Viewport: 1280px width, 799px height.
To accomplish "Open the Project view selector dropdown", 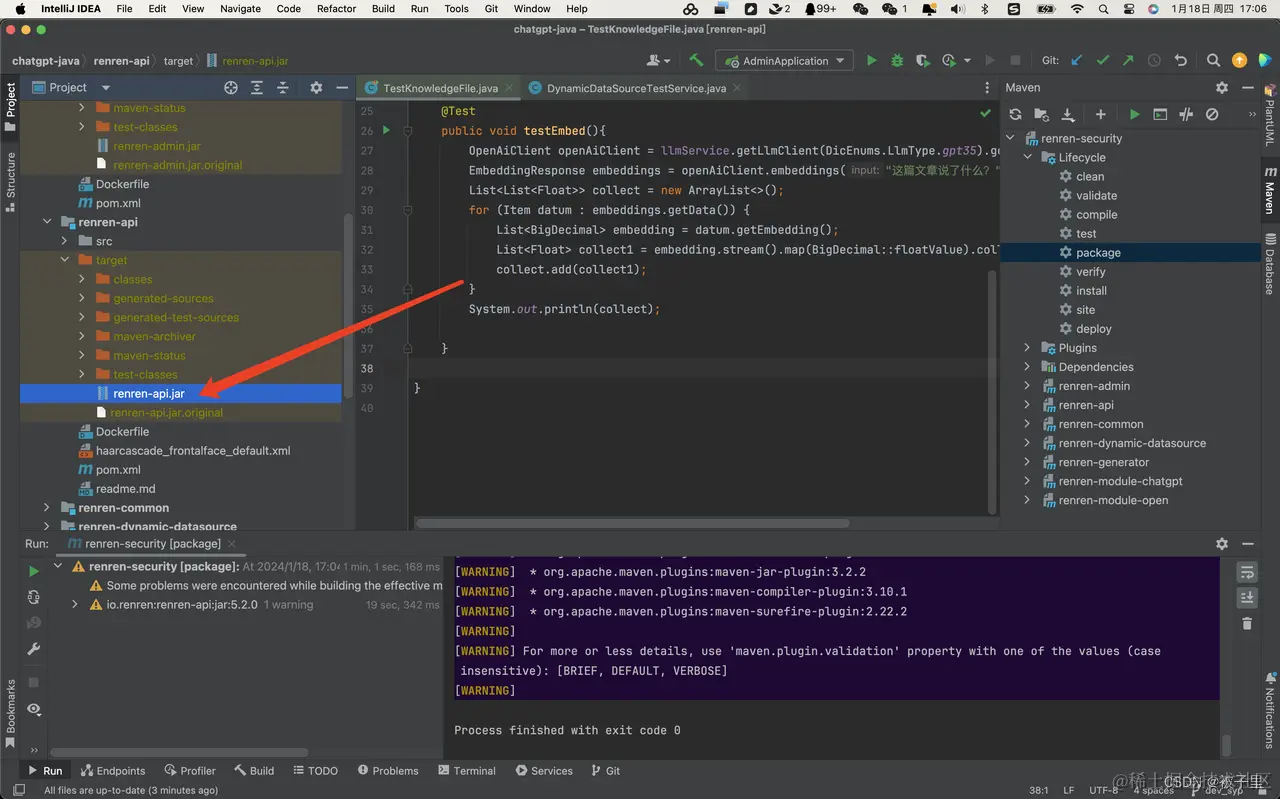I will click(x=106, y=88).
